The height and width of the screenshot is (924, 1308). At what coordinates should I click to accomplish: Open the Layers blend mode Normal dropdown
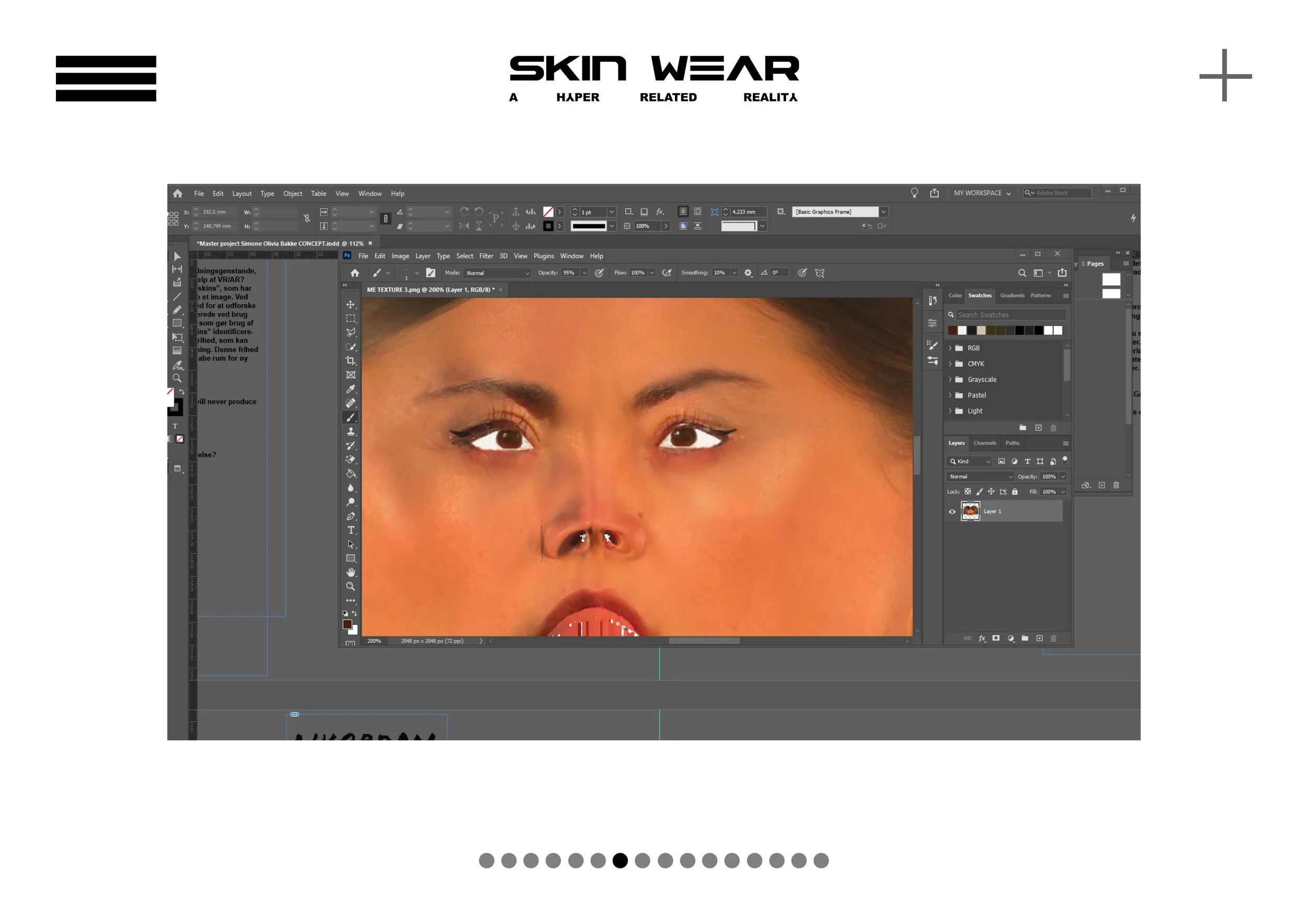click(x=980, y=476)
